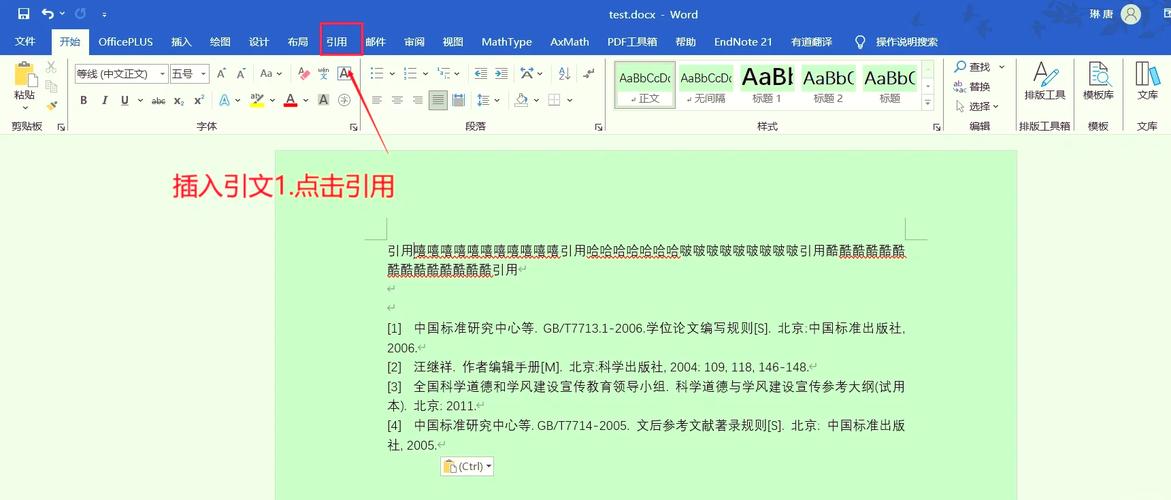Toggle show paragraph marks

pos(589,74)
